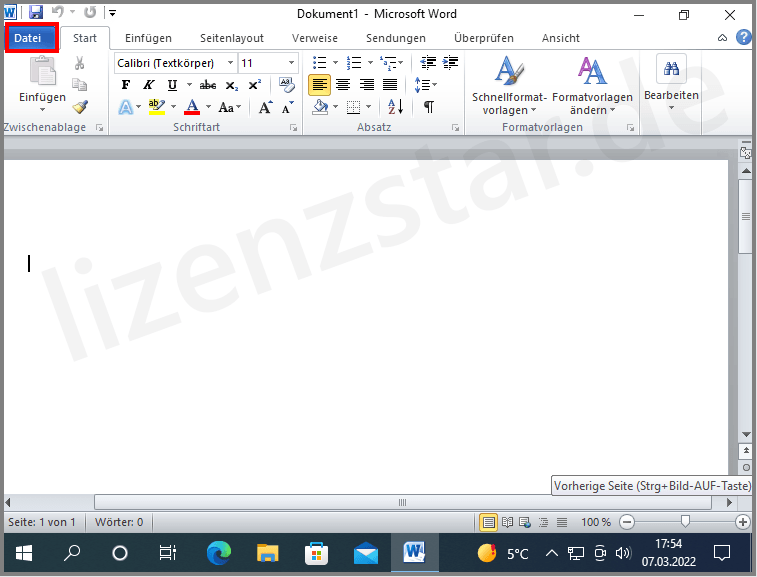Viewport: 757px width, 577px height.
Task: Open the font size 11 dropdown
Action: (x=292, y=63)
